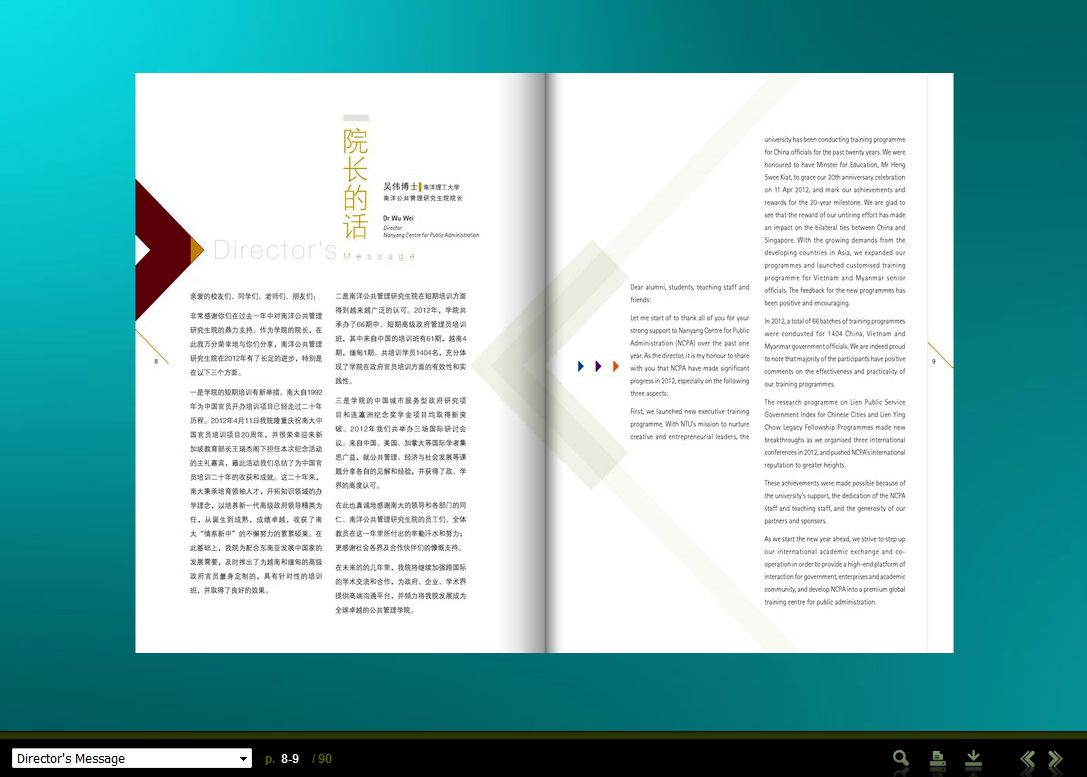Click the print icon

tap(937, 760)
